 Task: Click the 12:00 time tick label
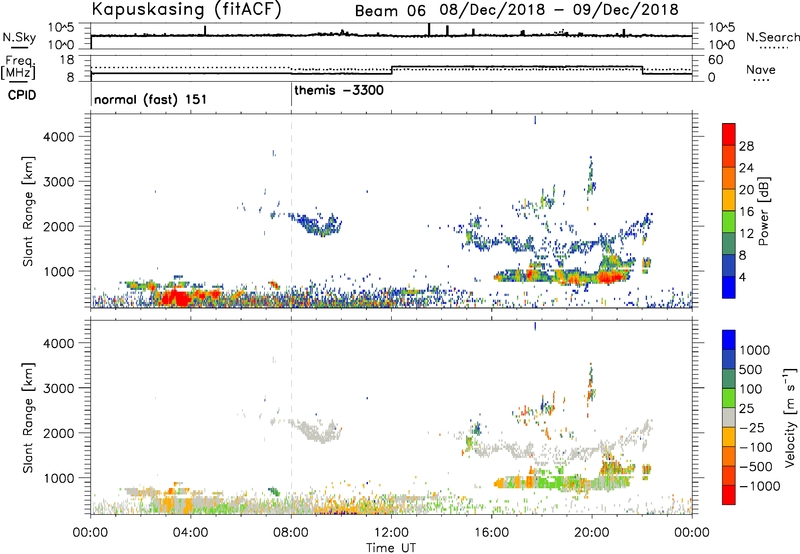pyautogui.click(x=391, y=533)
